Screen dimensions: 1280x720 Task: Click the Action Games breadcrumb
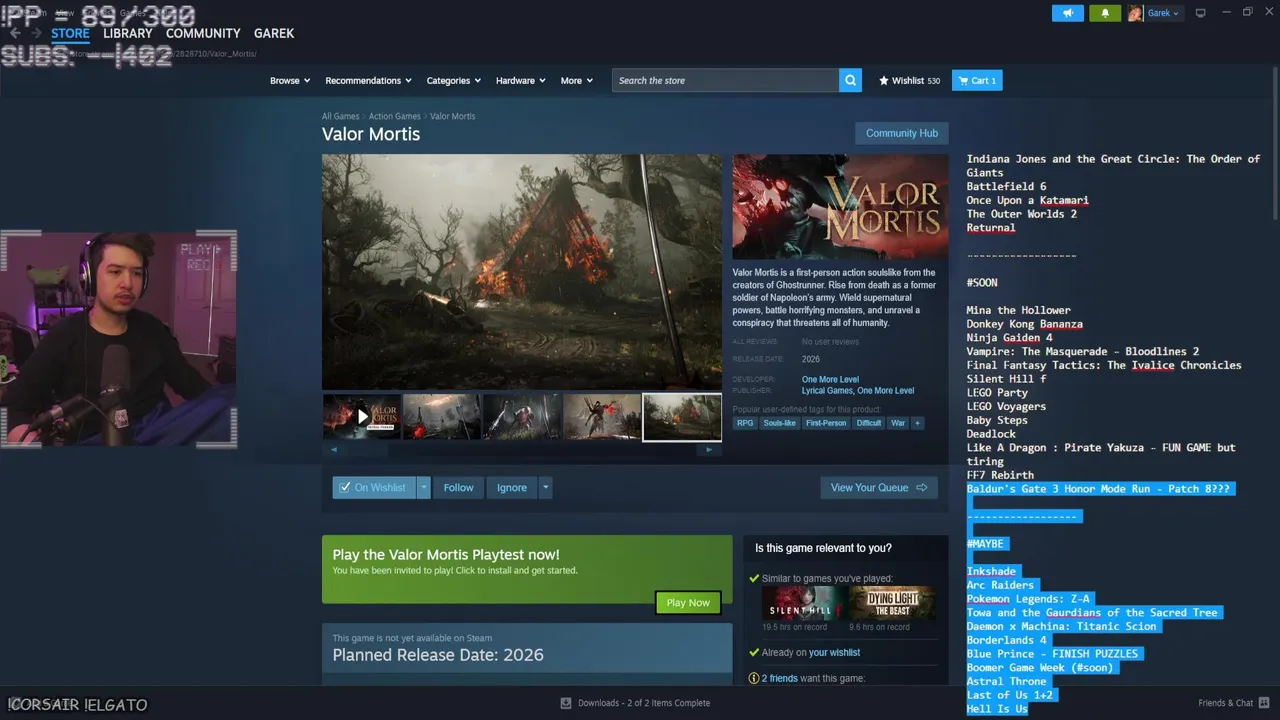pyautogui.click(x=394, y=116)
